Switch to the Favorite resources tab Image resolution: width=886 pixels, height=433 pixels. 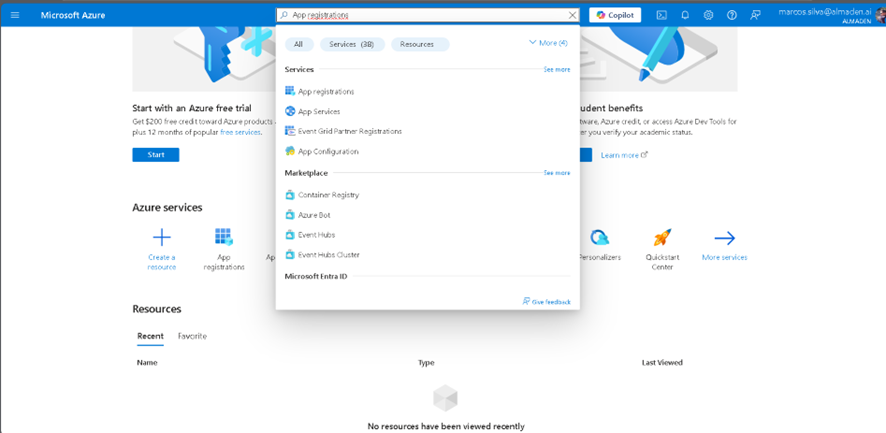pos(192,336)
